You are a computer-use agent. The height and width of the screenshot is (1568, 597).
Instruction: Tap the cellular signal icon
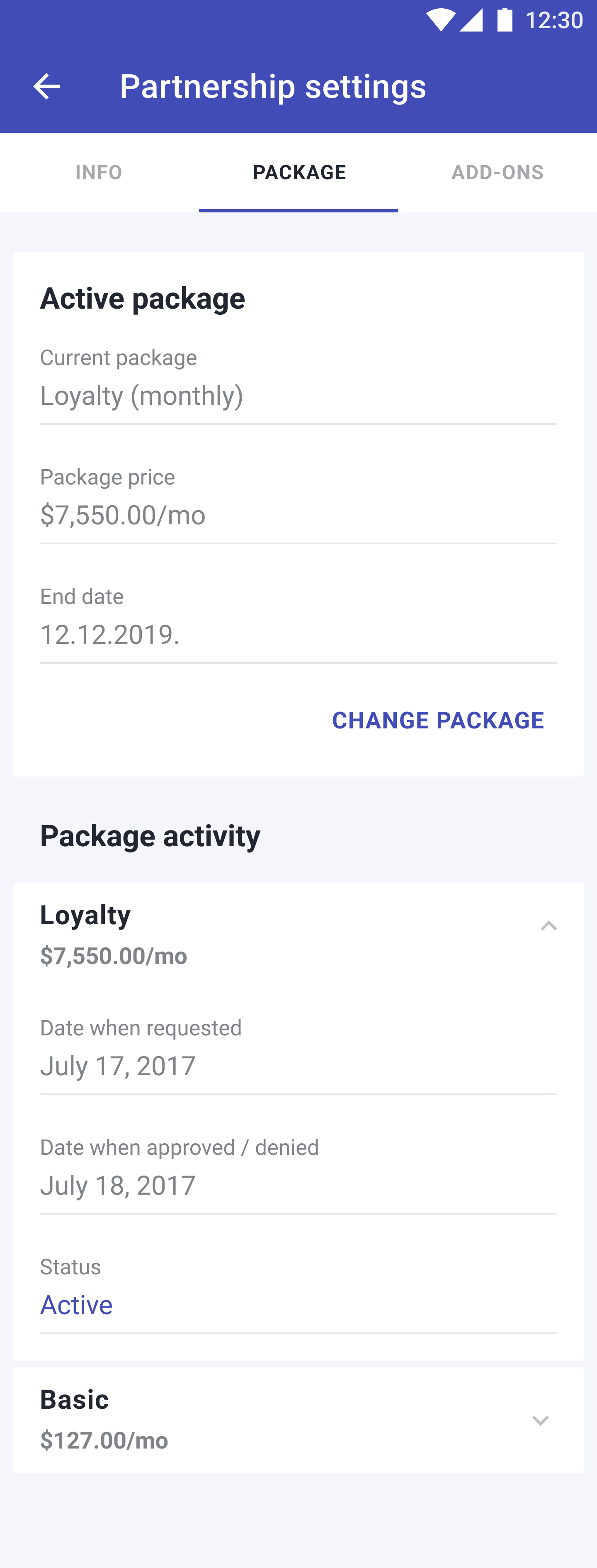(471, 20)
